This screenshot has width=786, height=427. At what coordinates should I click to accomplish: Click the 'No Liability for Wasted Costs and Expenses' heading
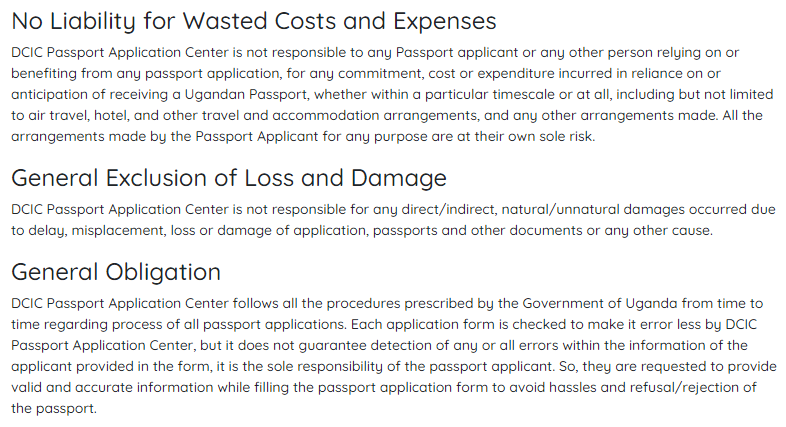(x=254, y=22)
